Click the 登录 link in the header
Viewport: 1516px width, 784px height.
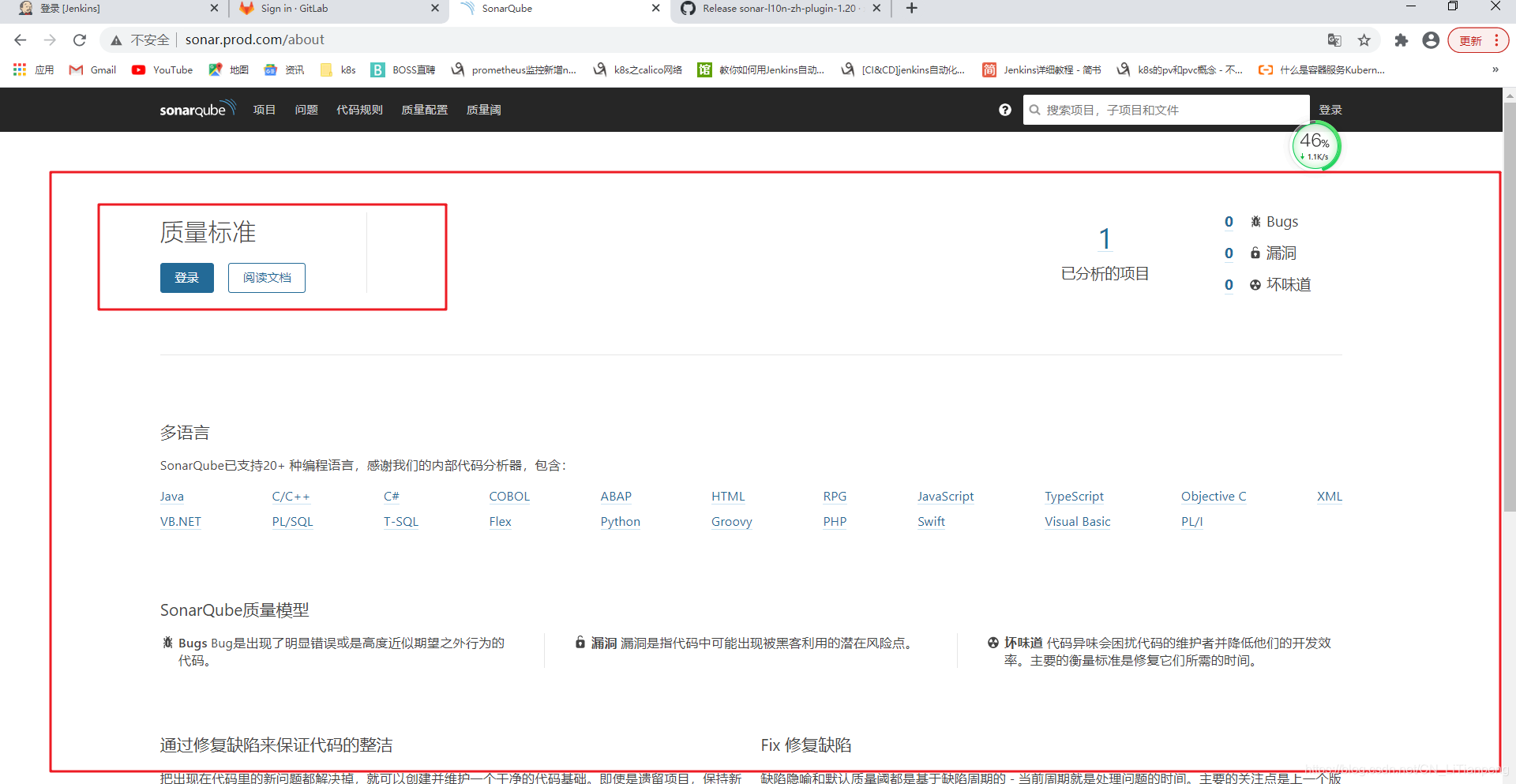1330,110
